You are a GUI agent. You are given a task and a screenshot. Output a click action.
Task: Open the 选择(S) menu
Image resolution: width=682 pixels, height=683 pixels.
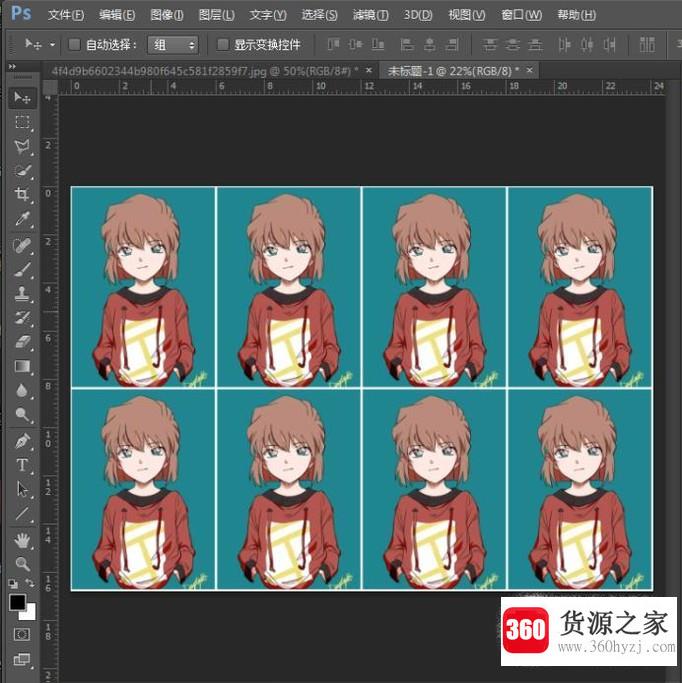pos(319,15)
